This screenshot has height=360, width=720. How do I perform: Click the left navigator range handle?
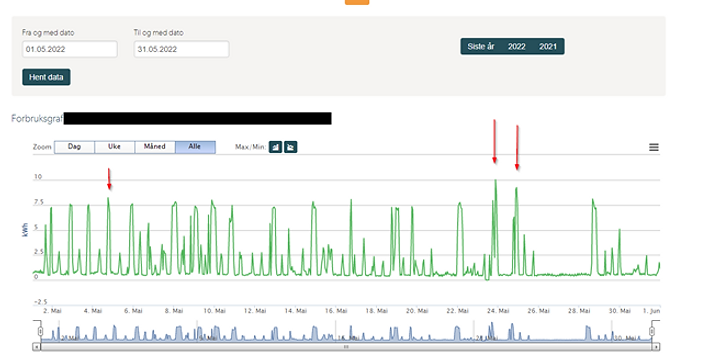tap(40, 331)
